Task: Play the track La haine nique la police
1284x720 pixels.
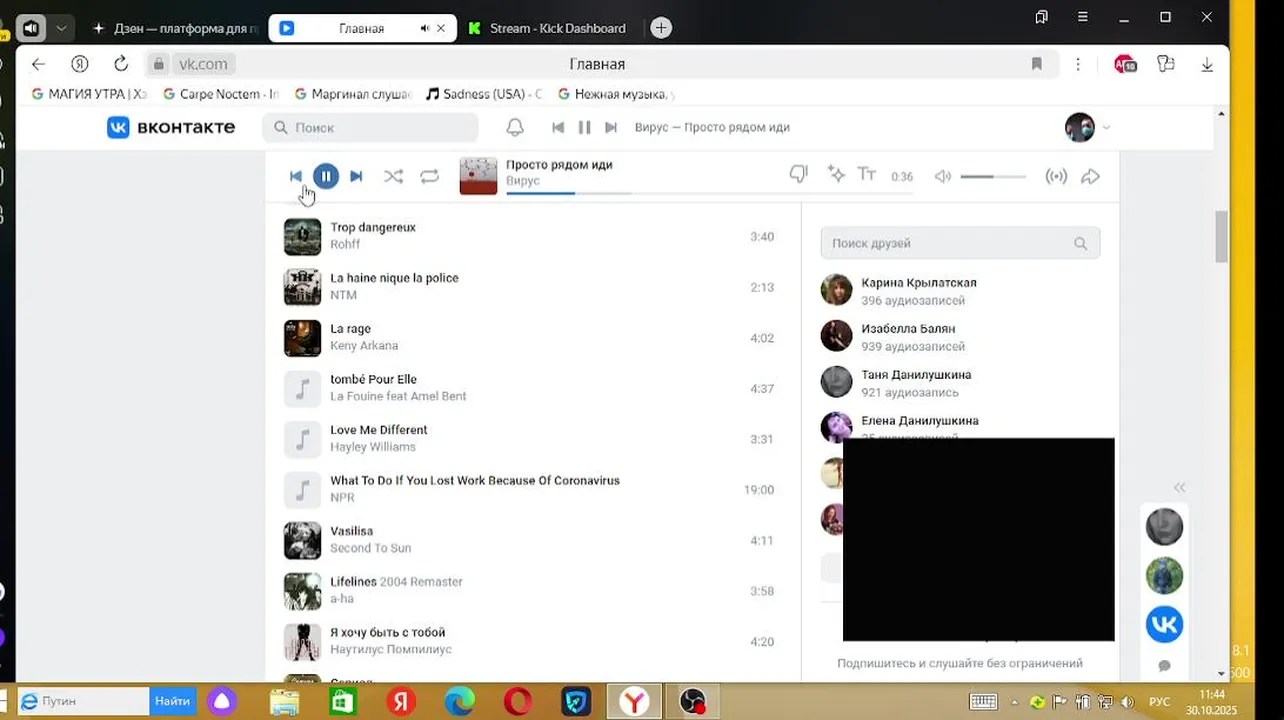Action: pyautogui.click(x=529, y=287)
